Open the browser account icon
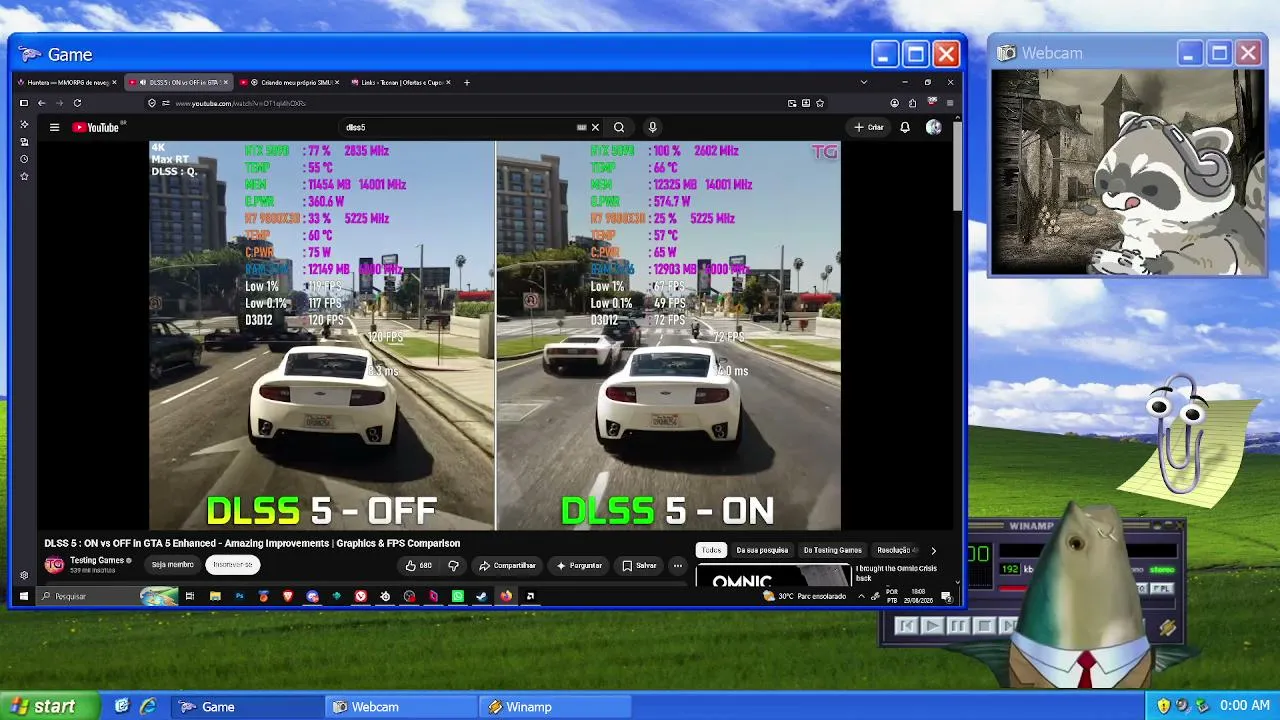This screenshot has width=1280, height=720. coord(894,103)
